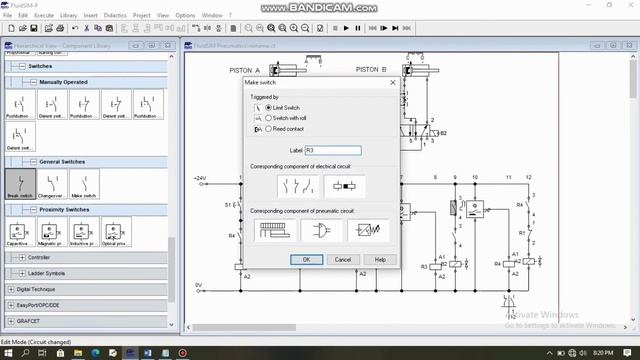
Task: Click the circuit window vertical scrollbar
Action: pyautogui.click(x=633, y=80)
